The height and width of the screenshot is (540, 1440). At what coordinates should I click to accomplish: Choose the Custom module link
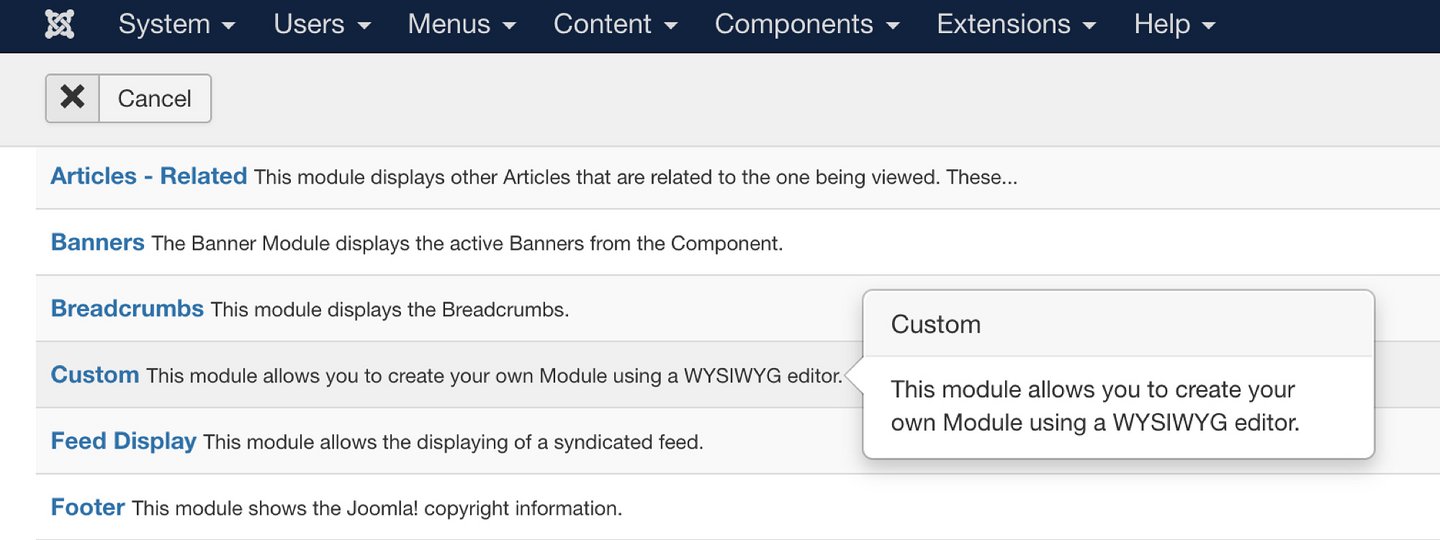95,375
